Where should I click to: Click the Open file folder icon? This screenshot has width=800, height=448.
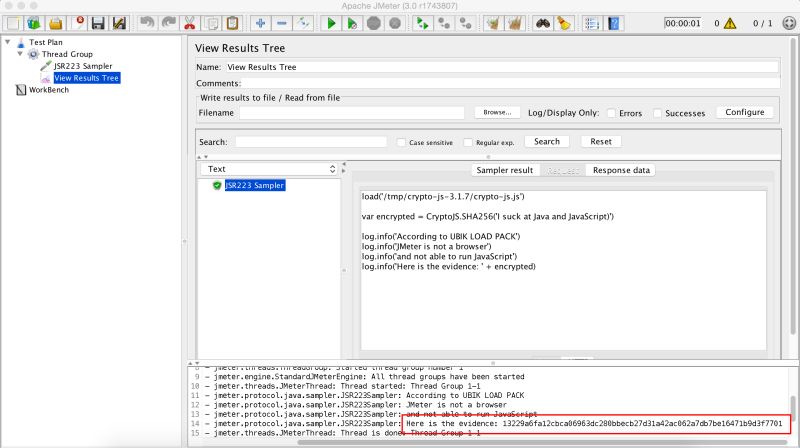click(x=56, y=23)
